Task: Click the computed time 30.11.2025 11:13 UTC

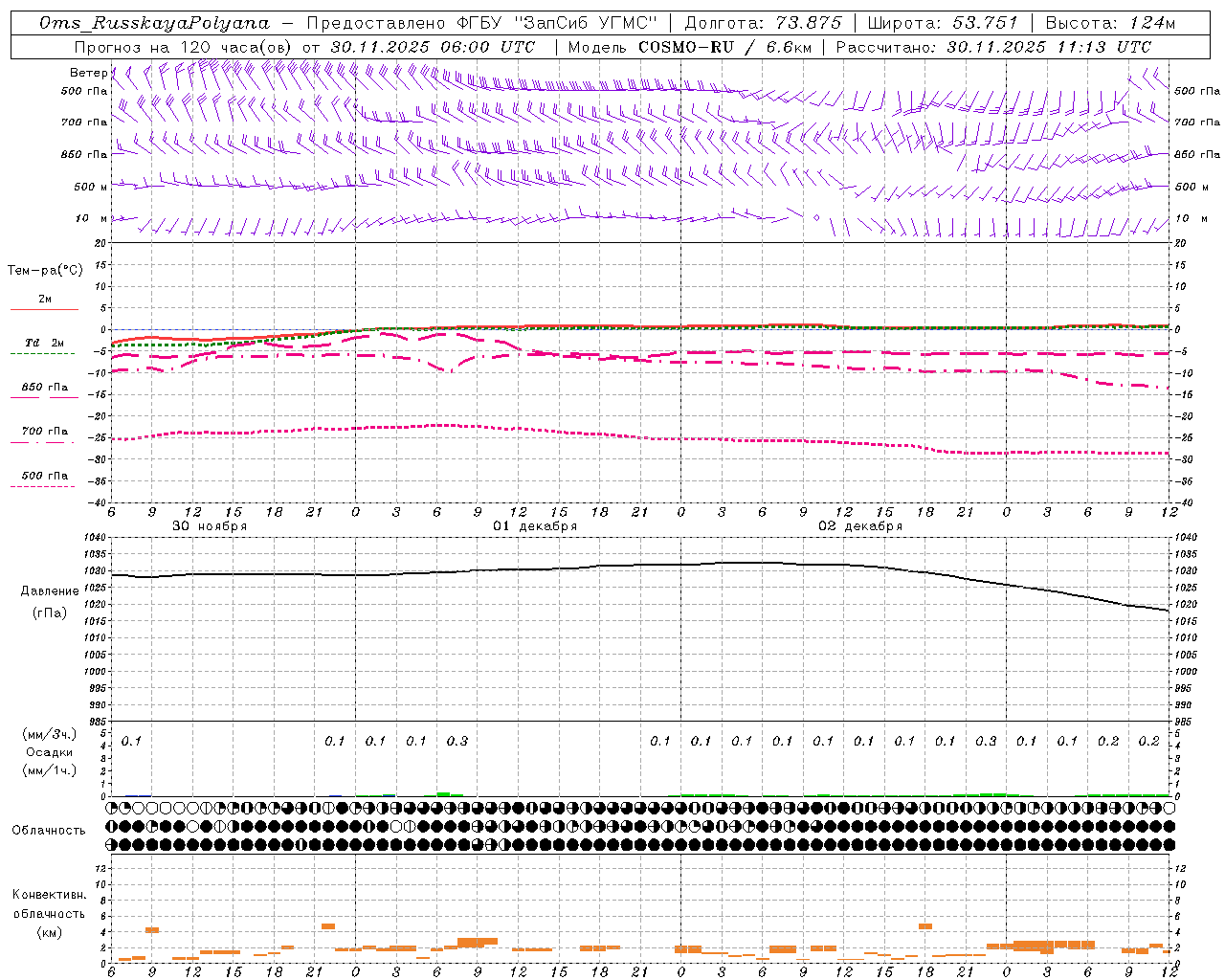Action: [1049, 47]
